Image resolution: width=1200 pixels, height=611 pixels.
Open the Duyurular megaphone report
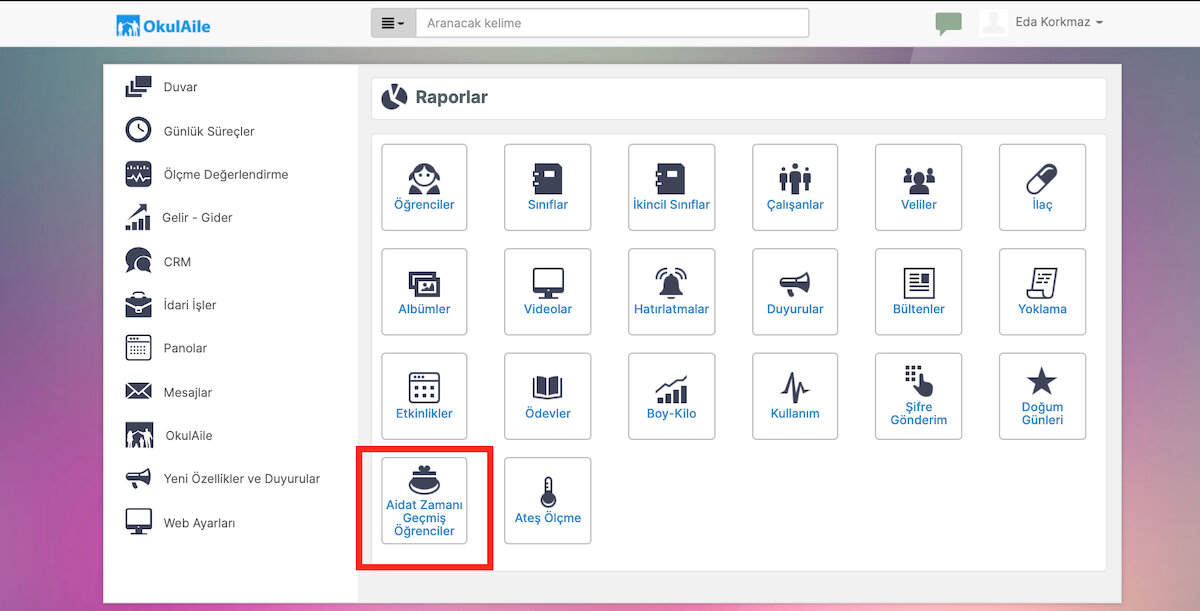click(795, 291)
